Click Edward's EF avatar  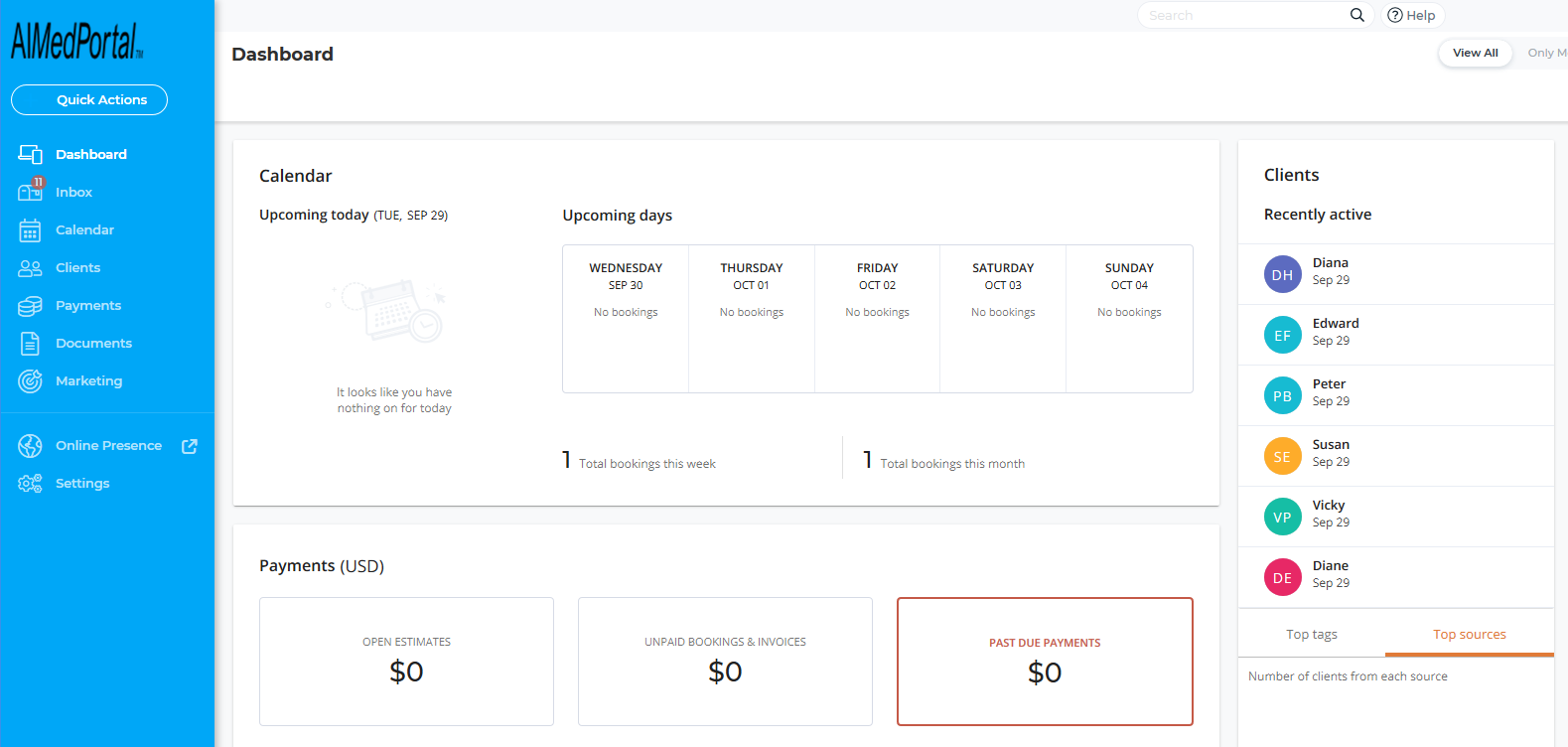coord(1282,335)
